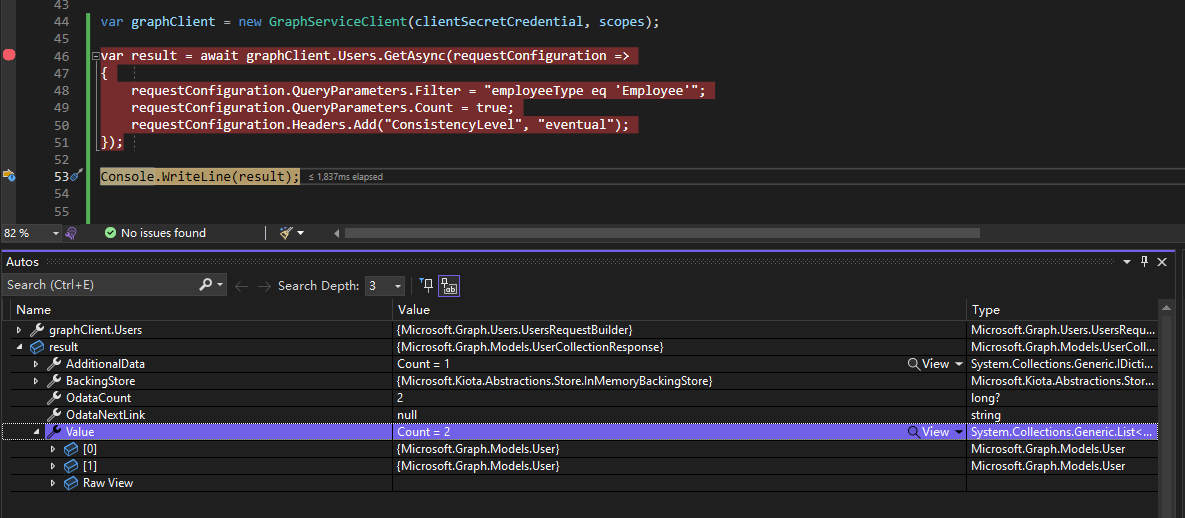This screenshot has height=518, width=1185.
Task: Click into the Search (Ctrl+E) input field
Action: [98, 285]
